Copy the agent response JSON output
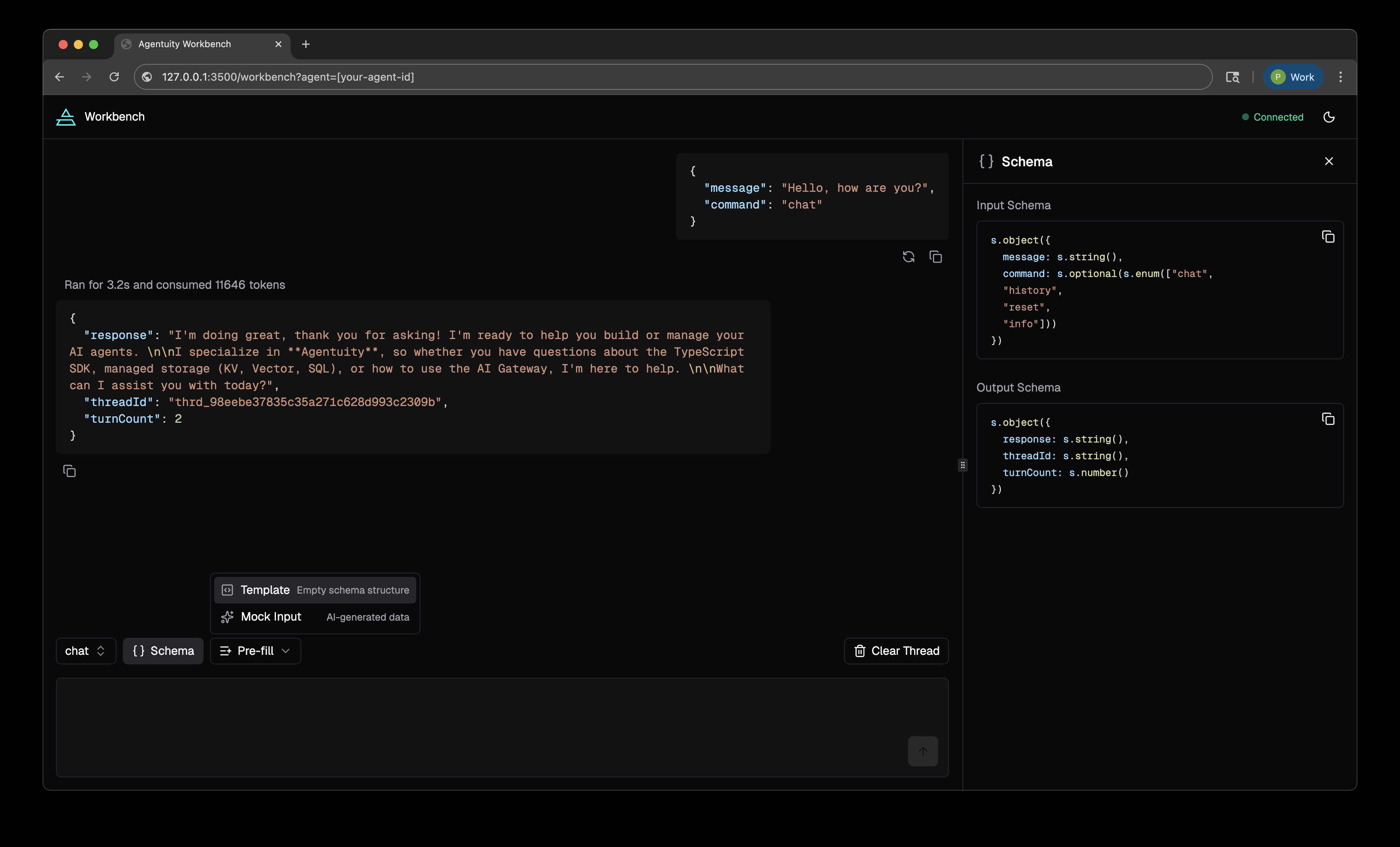 (x=69, y=471)
